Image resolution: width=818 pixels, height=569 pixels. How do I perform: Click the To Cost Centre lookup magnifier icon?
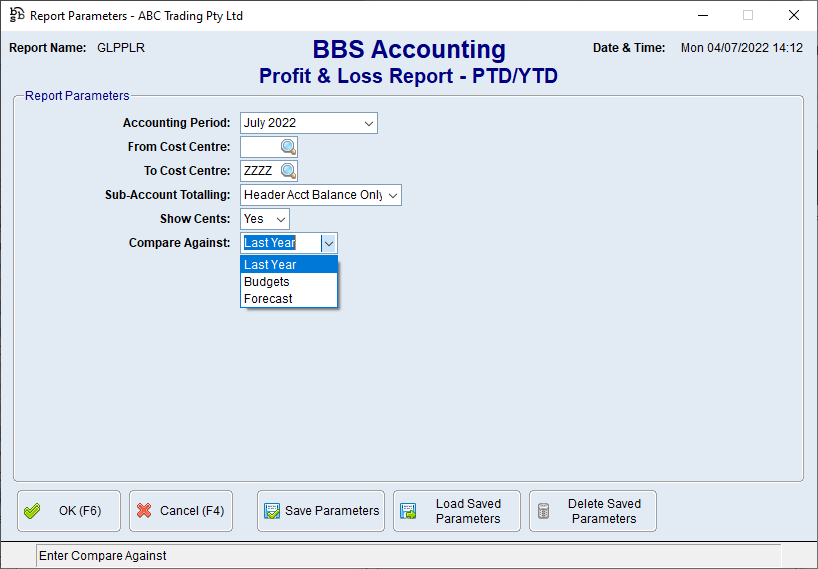[288, 171]
